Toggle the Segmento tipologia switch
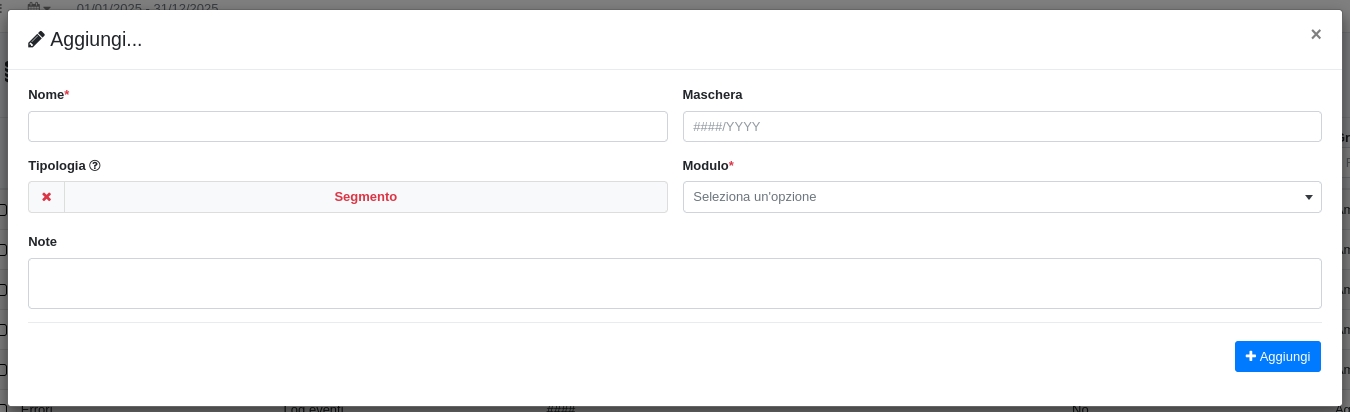The image size is (1350, 412). pos(365,197)
